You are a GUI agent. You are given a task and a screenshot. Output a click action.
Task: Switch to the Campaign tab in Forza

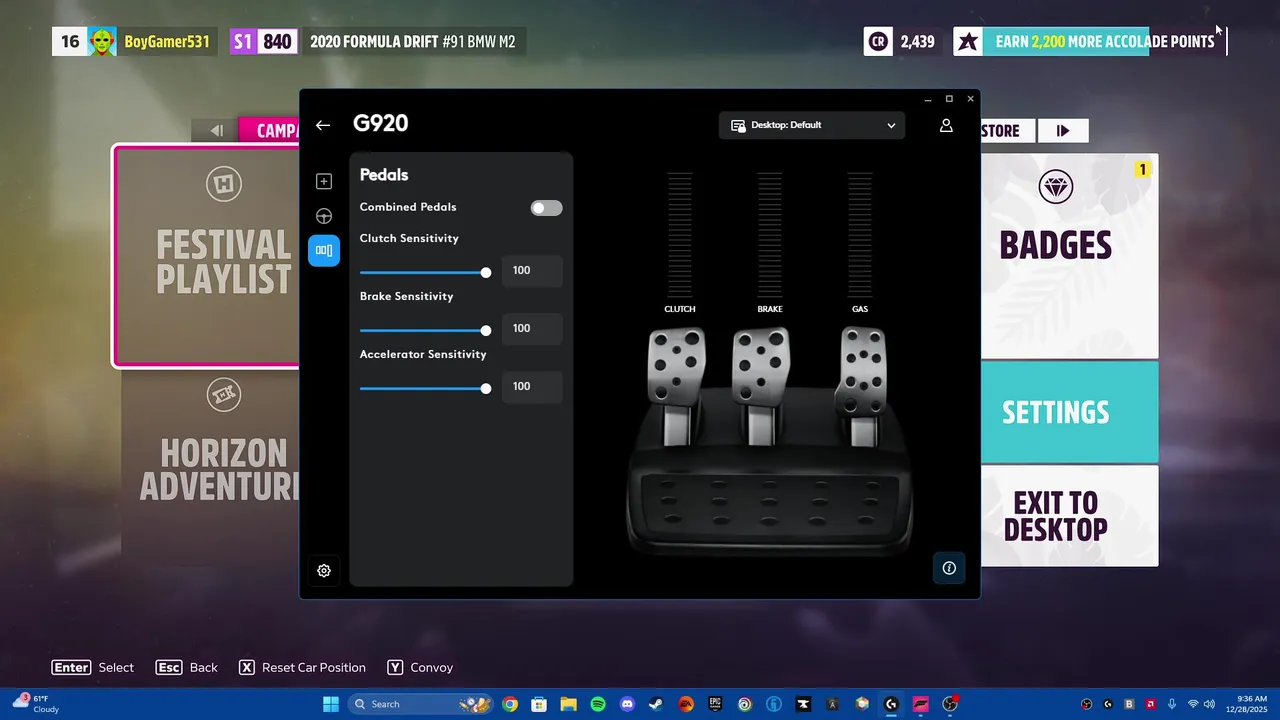[269, 130]
